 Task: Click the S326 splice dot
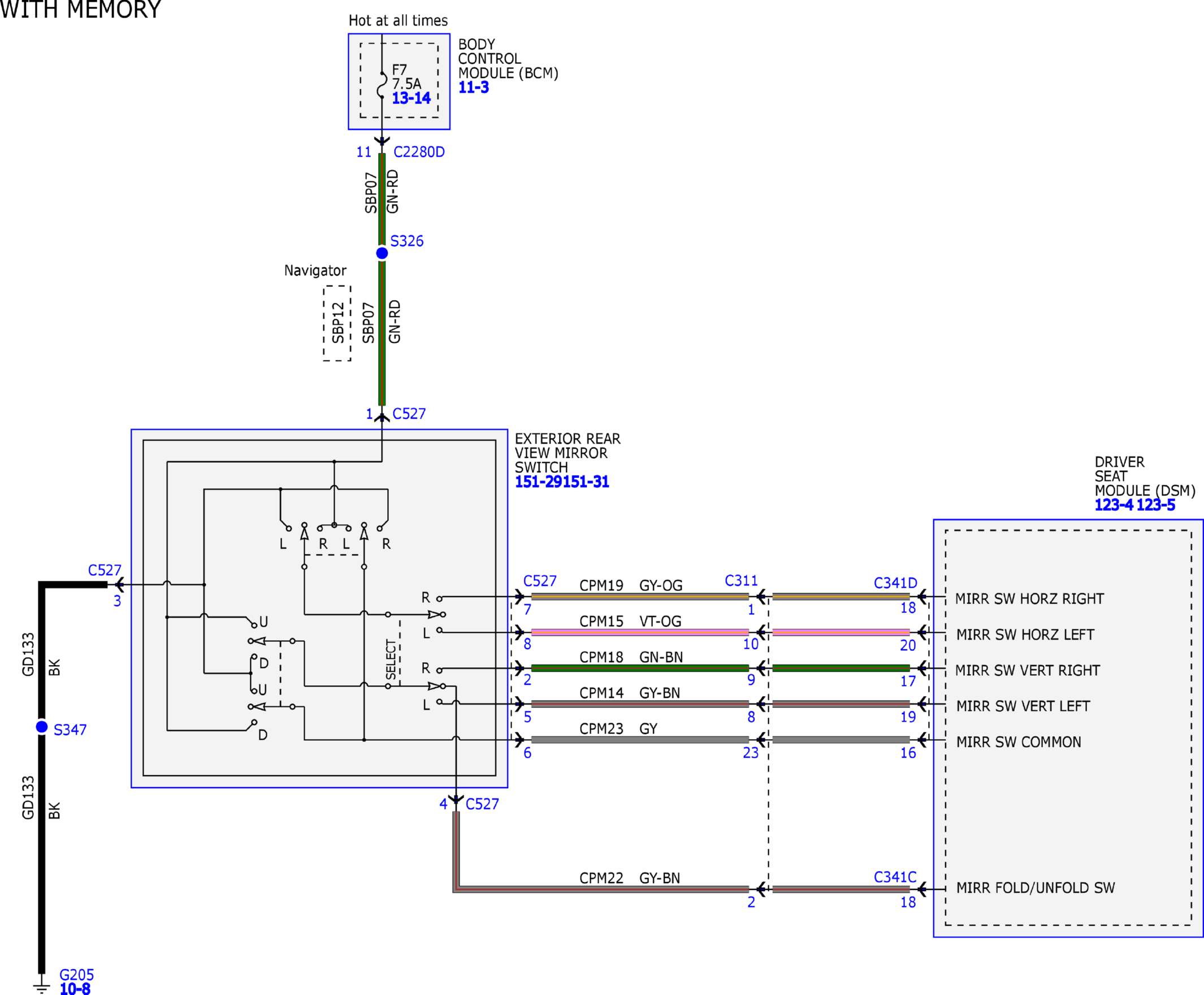(382, 253)
